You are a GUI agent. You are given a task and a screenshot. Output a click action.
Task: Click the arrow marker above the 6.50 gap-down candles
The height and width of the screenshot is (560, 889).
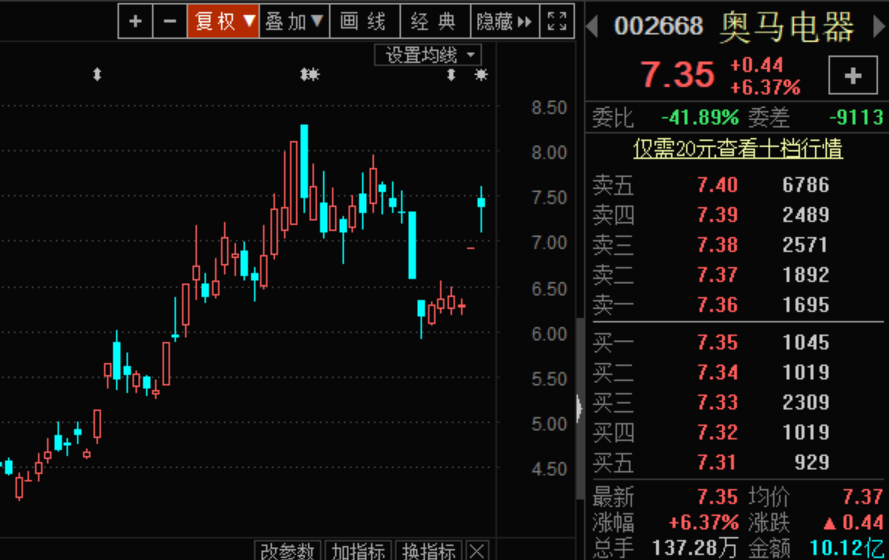(451, 74)
